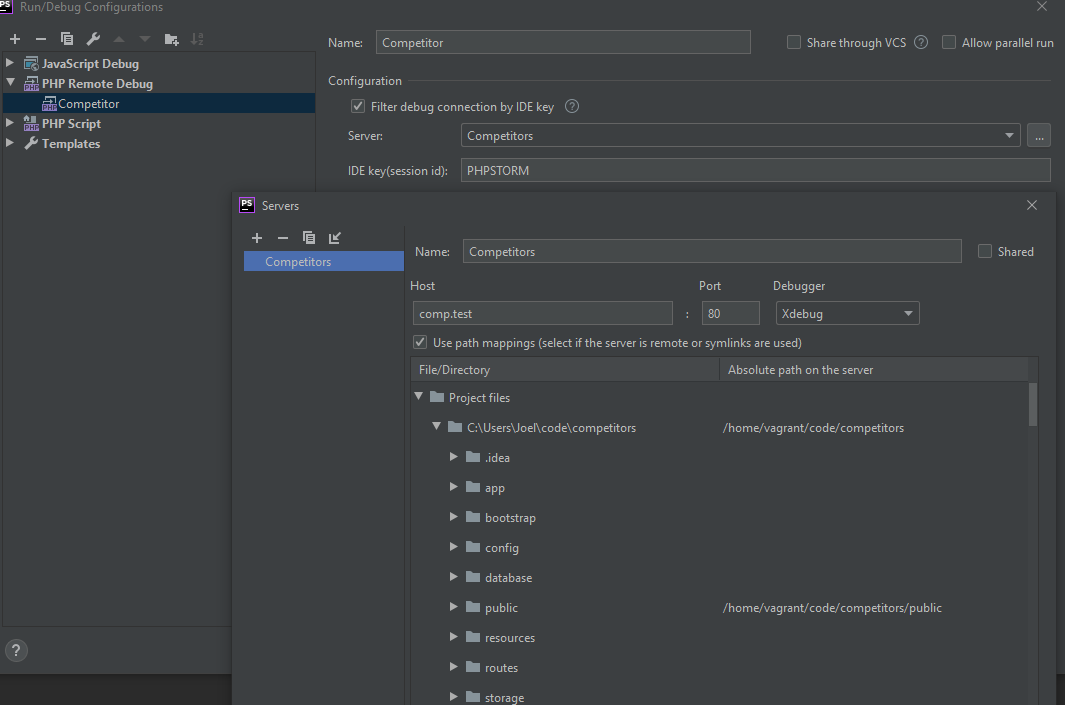Click the remove server minus icon
1065x705 pixels.
click(x=283, y=238)
